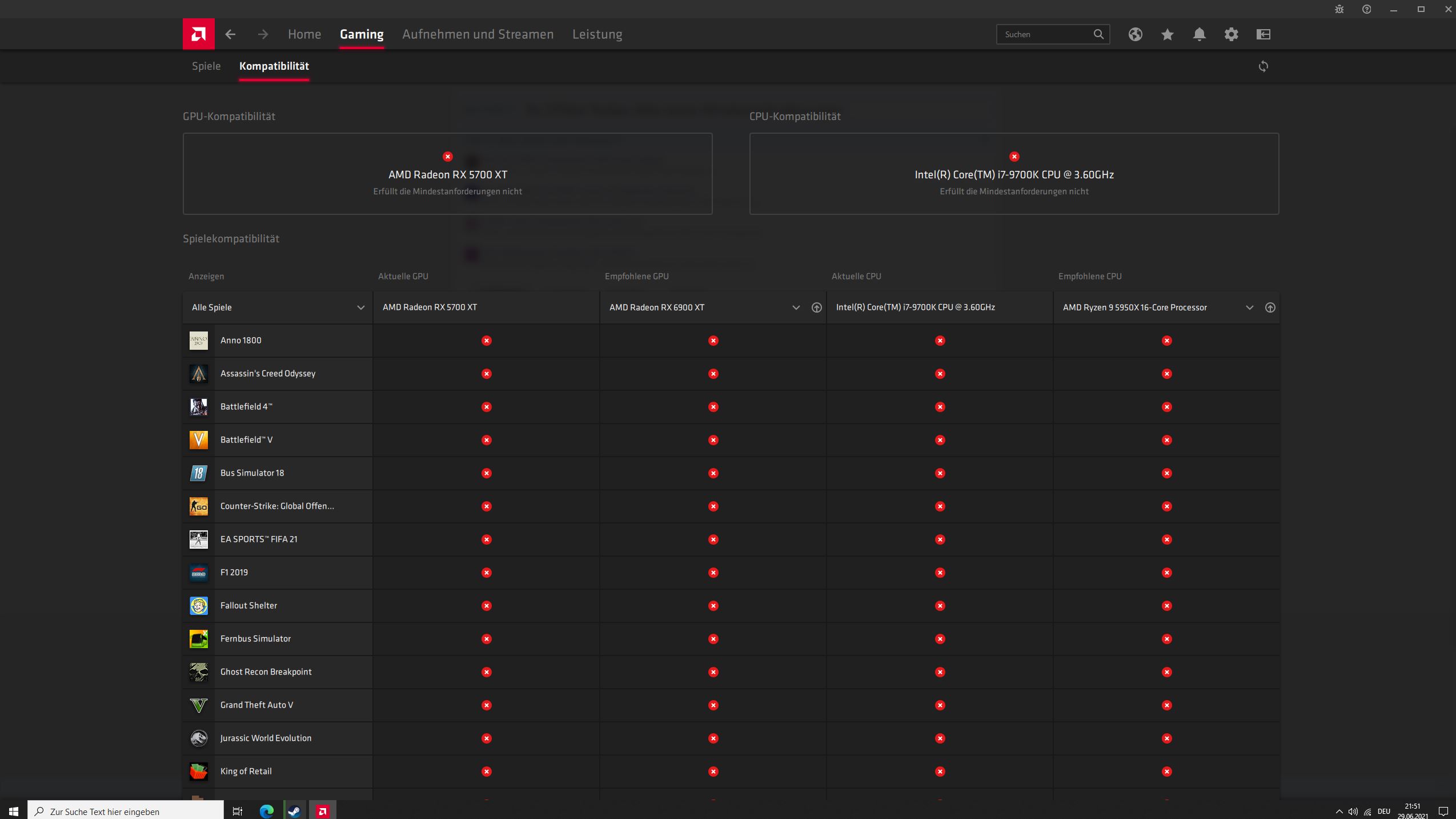
Task: Open Steam from the Windows taskbar
Action: [x=294, y=811]
